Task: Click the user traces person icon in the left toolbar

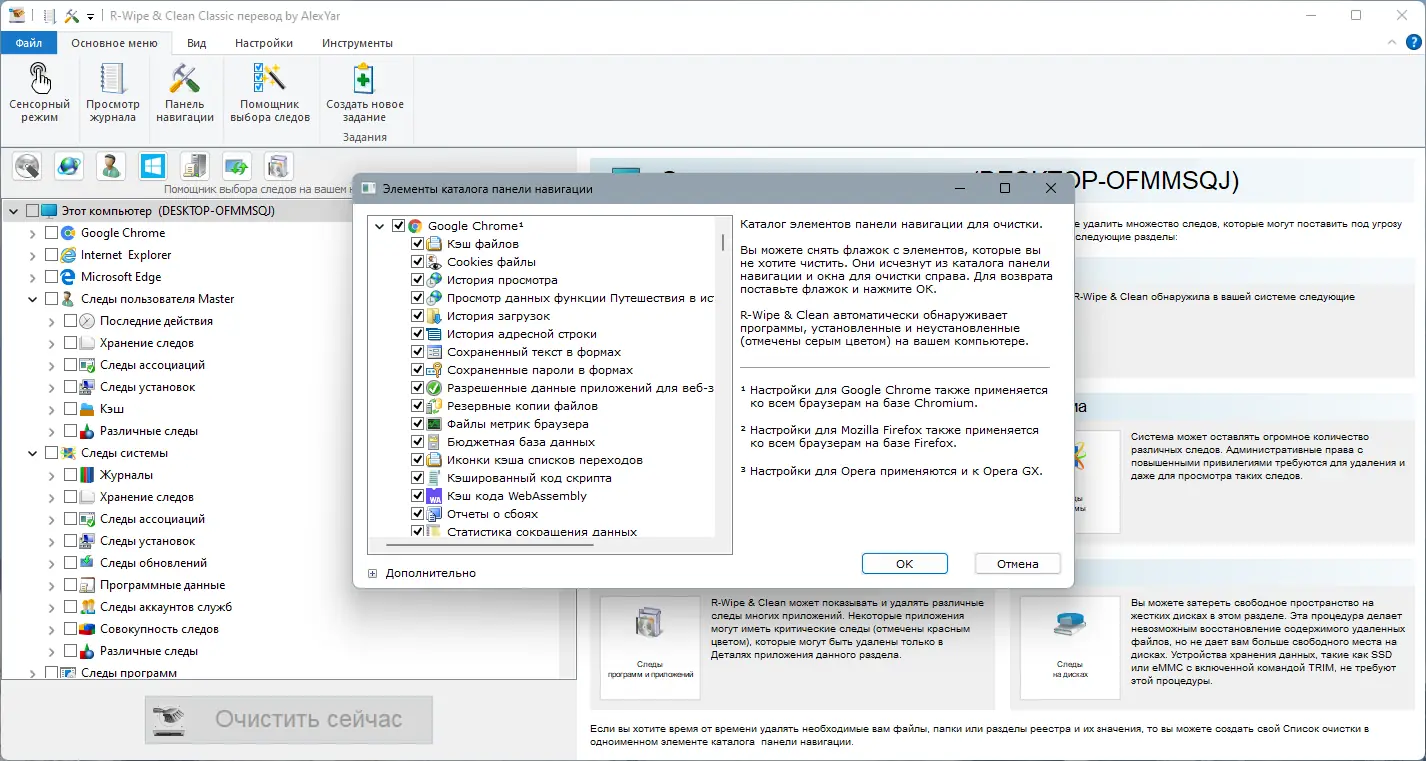Action: (111, 166)
